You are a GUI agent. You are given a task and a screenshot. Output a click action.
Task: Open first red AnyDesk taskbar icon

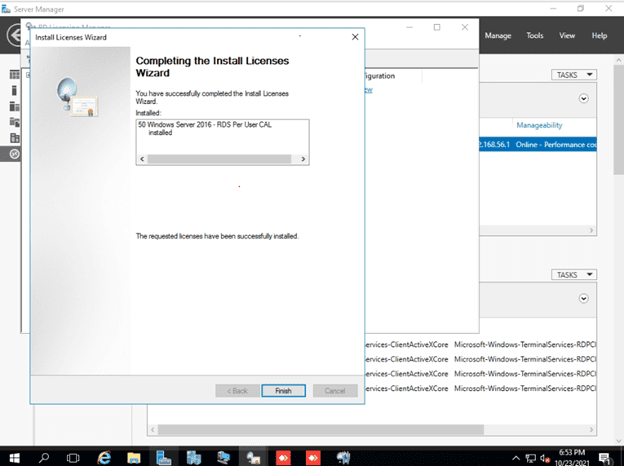pos(283,458)
